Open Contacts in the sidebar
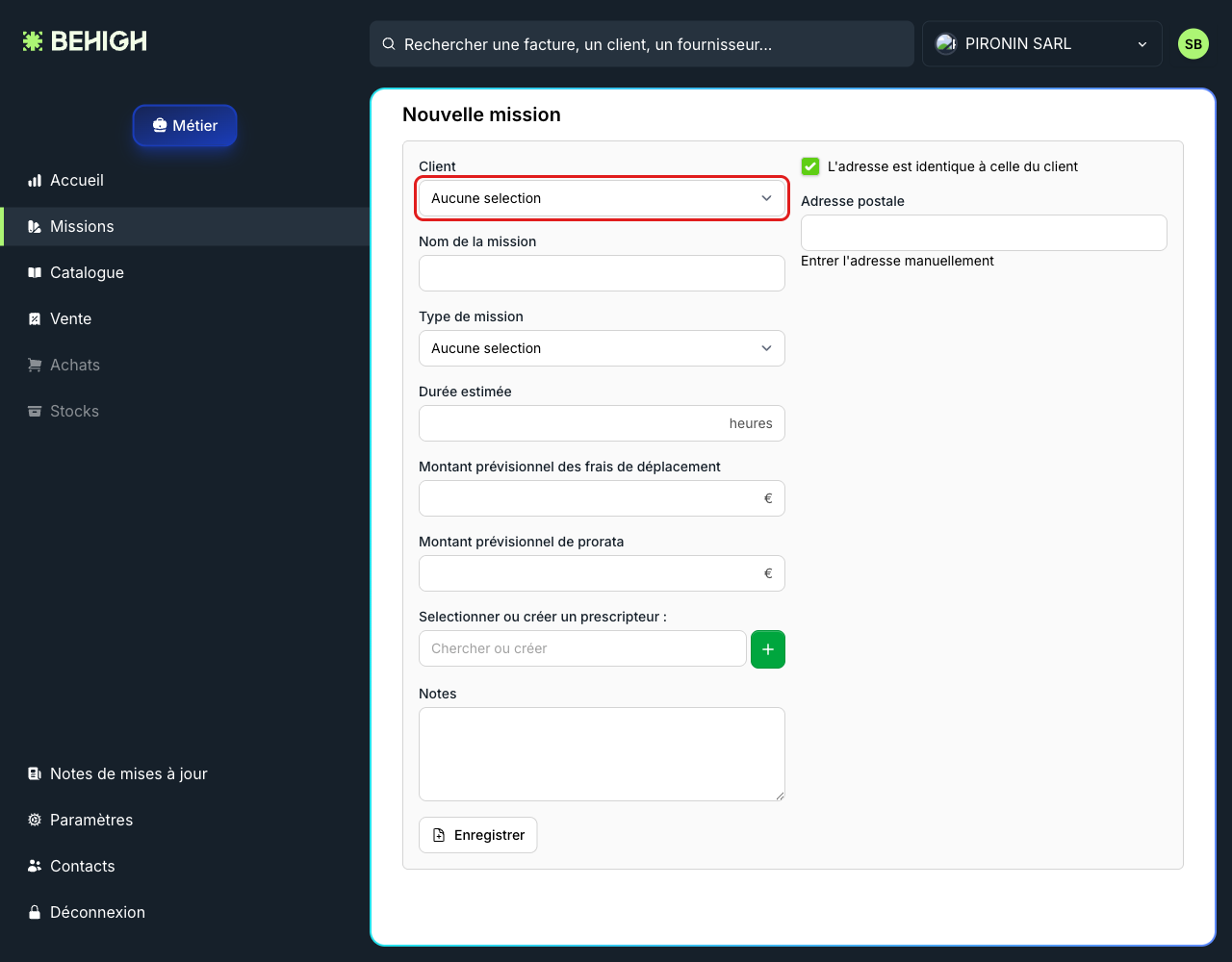This screenshot has width=1232, height=962. (185, 867)
